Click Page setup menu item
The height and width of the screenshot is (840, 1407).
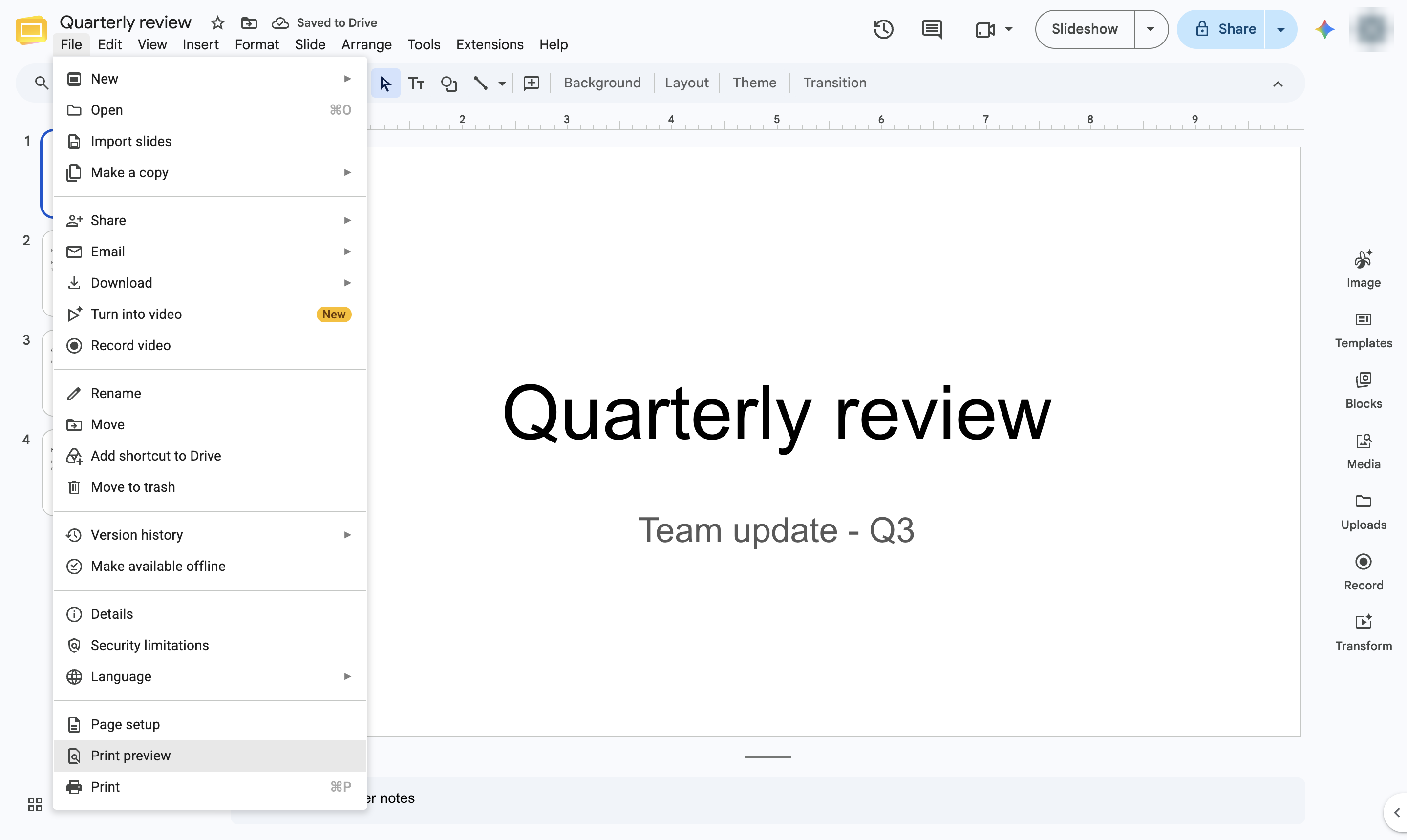point(210,725)
